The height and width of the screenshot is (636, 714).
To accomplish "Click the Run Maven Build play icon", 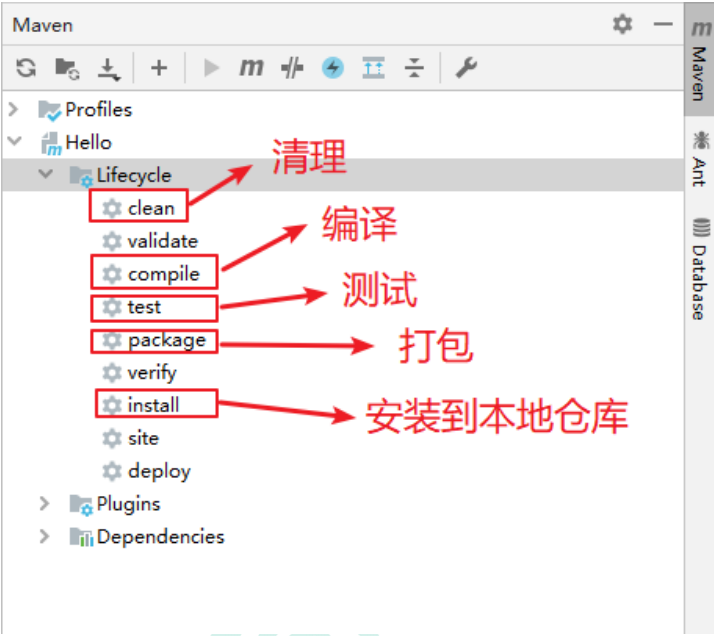I will tap(211, 68).
